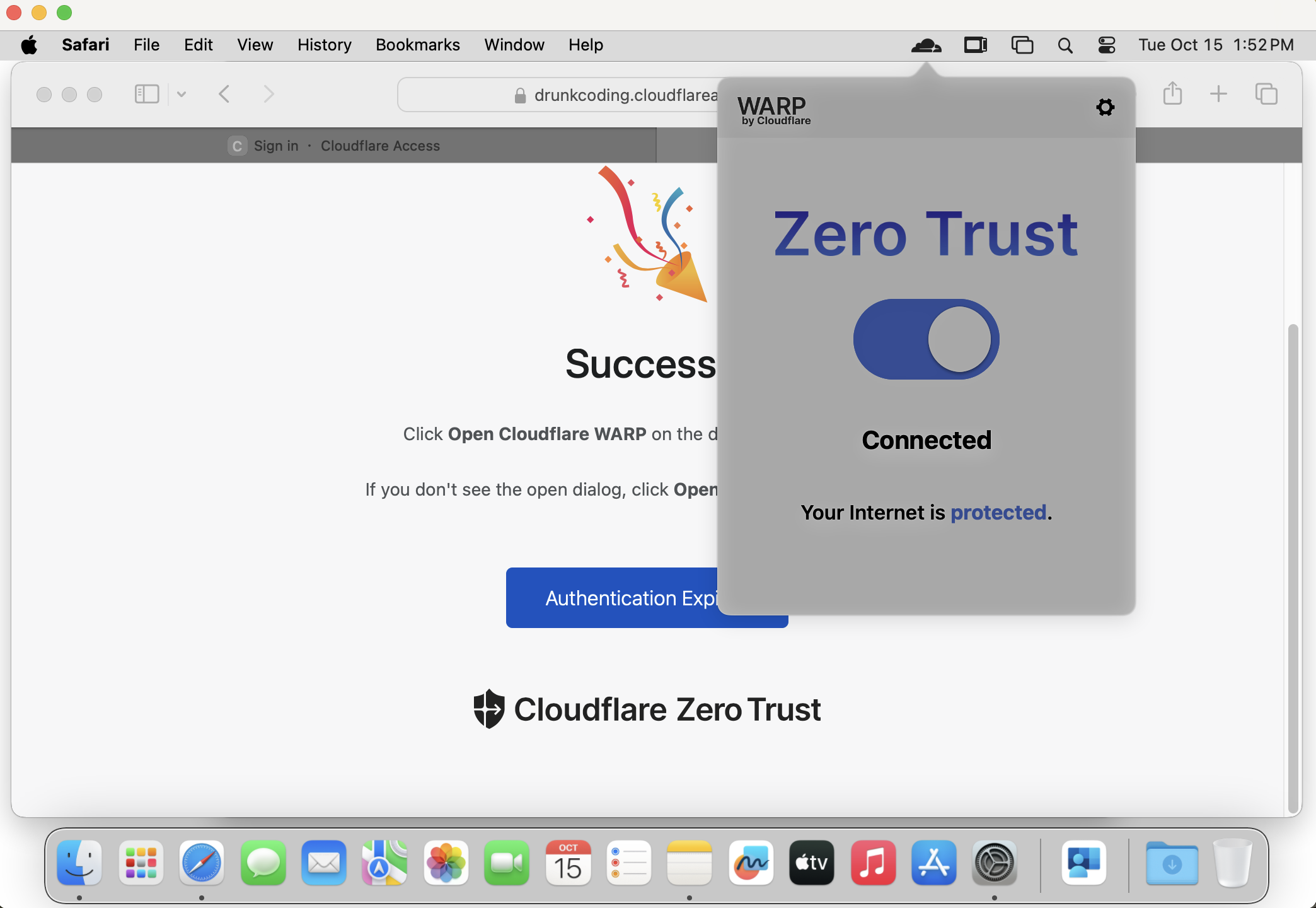Click the Safari page vertical scrollbar

tap(1293, 567)
